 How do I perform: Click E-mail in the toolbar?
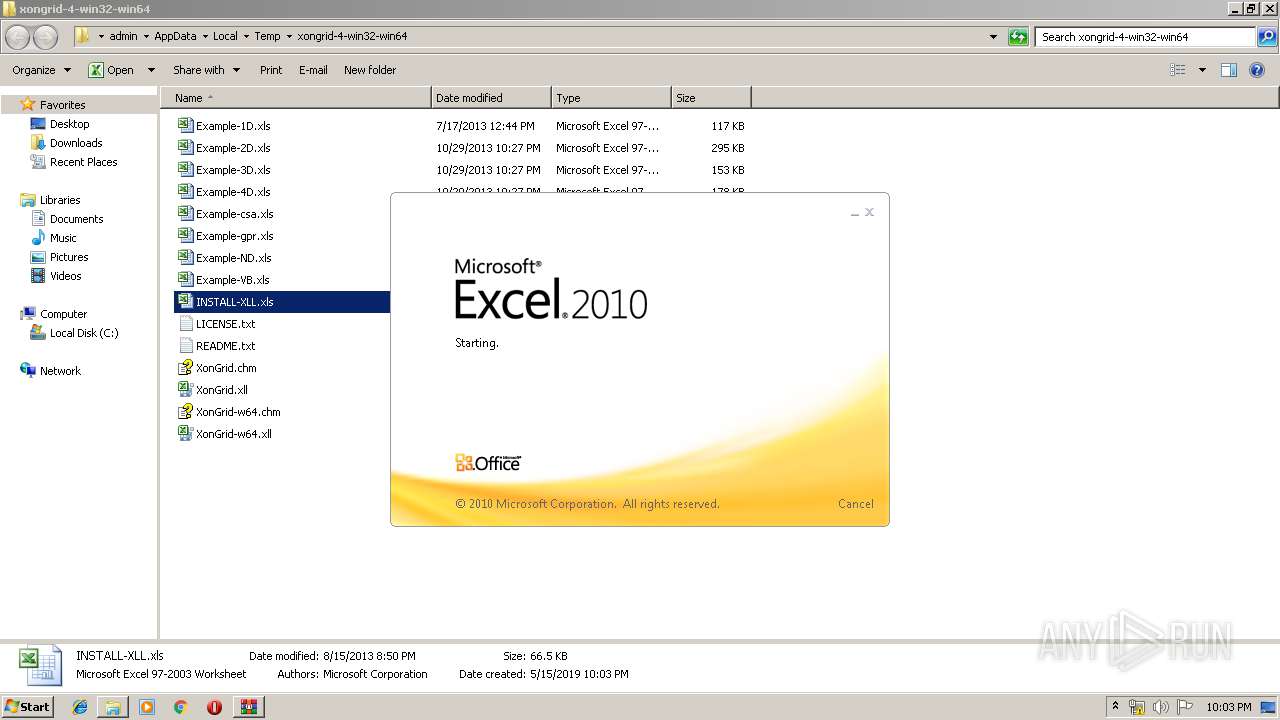pyautogui.click(x=313, y=70)
